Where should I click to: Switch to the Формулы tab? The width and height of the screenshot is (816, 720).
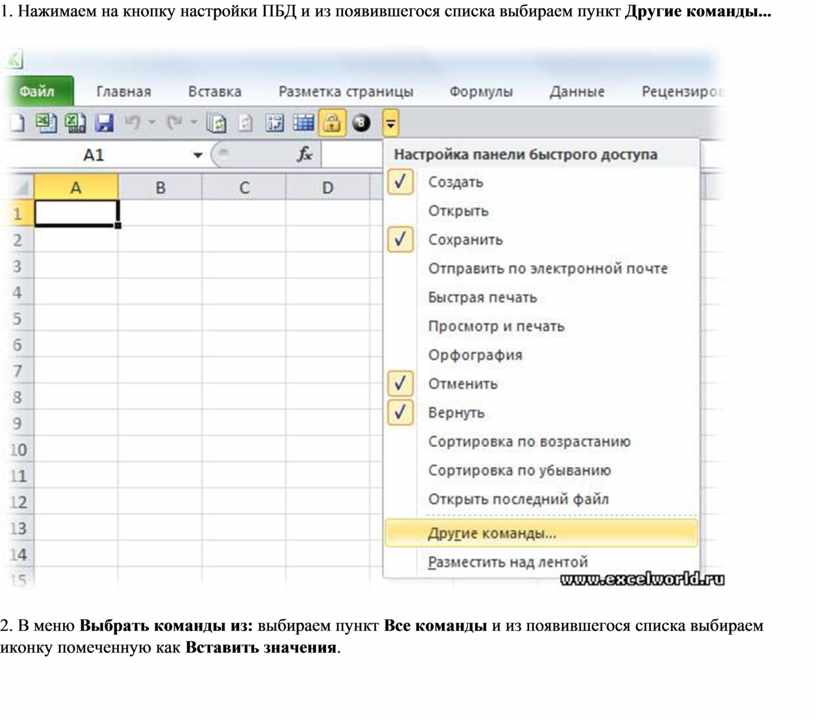tap(481, 92)
